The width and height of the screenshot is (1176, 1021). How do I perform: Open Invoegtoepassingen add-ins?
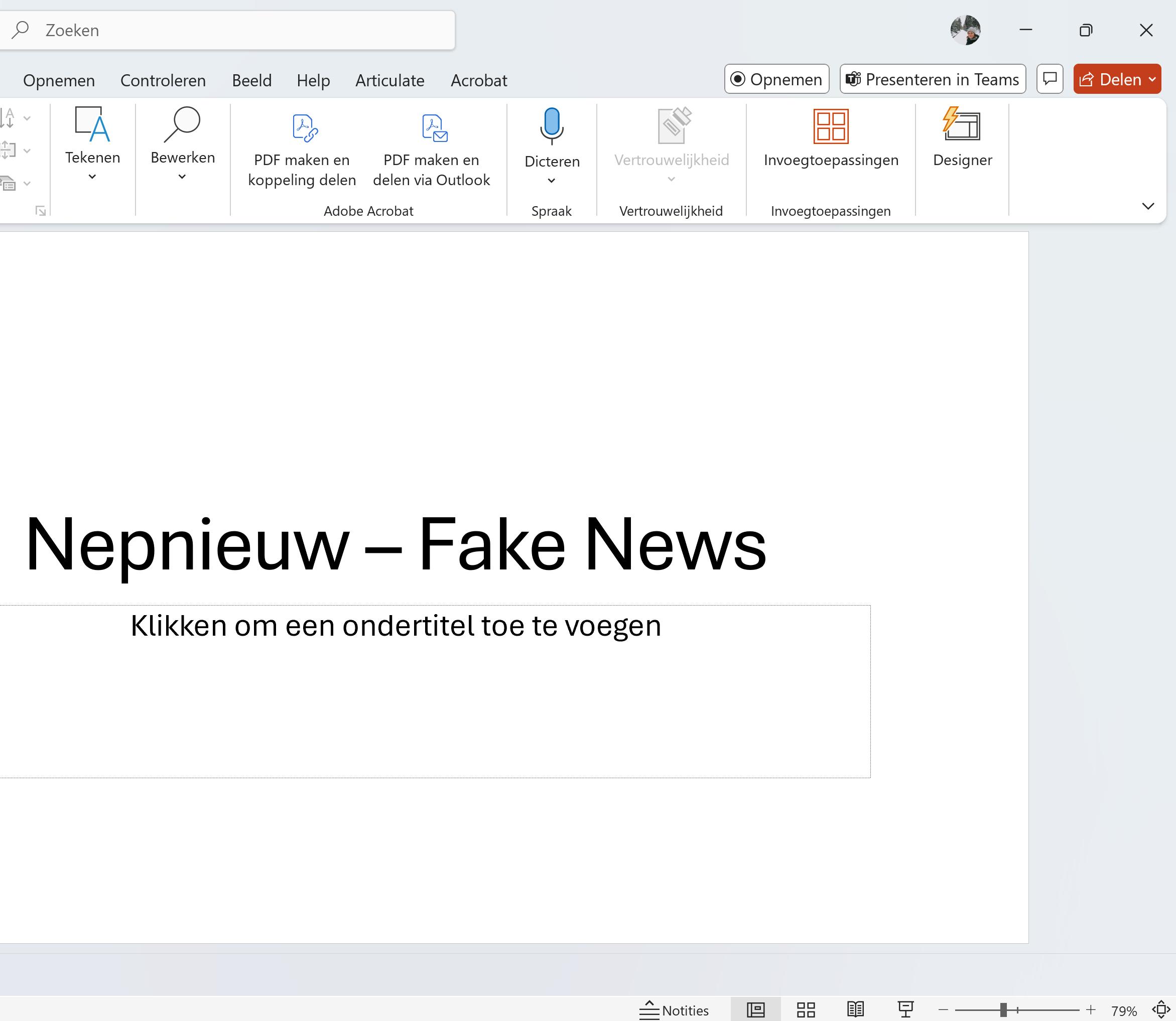[831, 137]
